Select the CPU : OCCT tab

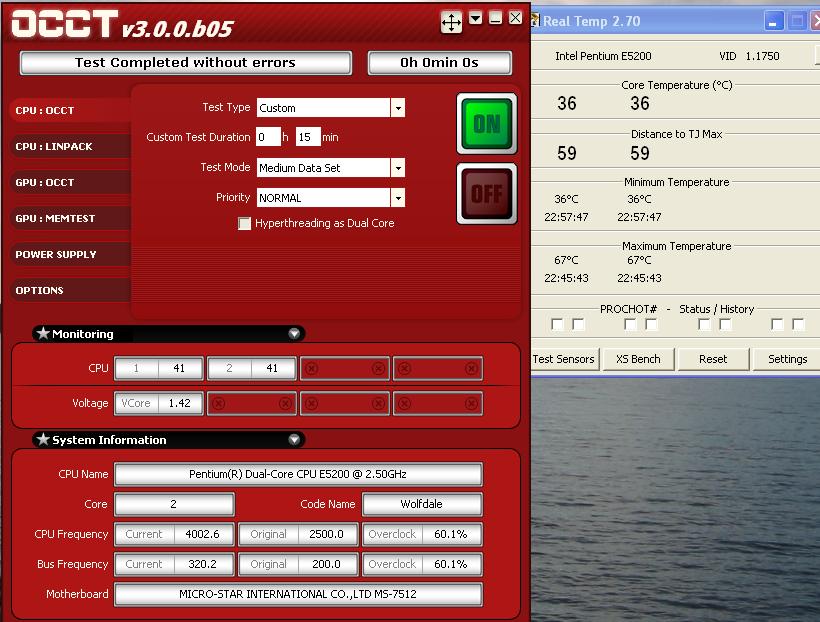tap(70, 110)
